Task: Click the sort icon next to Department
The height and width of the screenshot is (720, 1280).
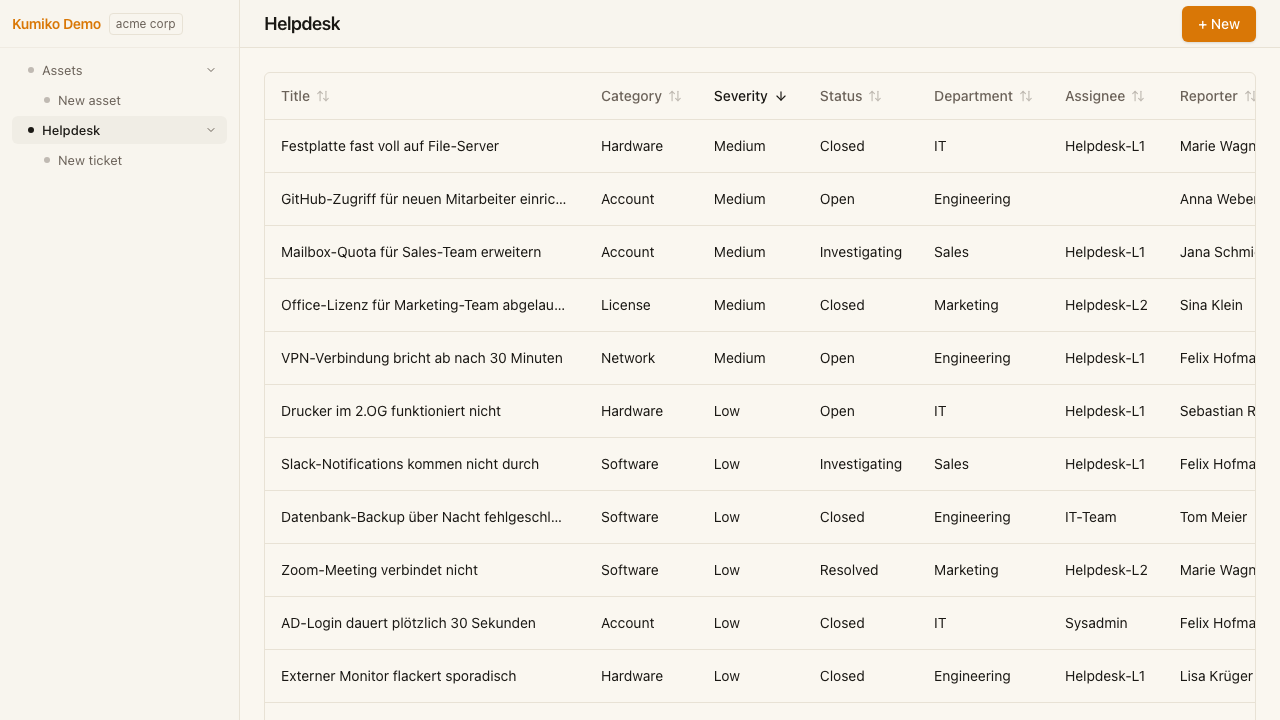Action: (x=1026, y=96)
